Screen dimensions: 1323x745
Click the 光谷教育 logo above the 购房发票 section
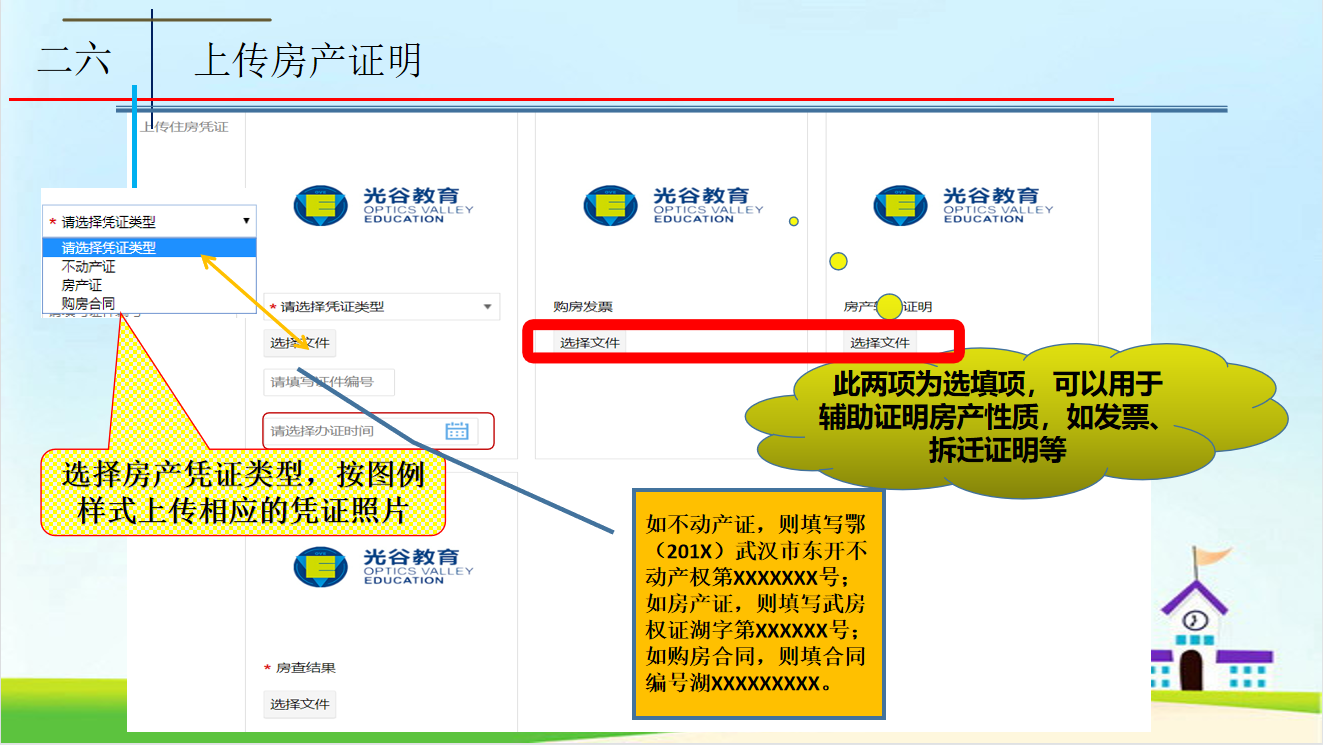click(x=673, y=205)
